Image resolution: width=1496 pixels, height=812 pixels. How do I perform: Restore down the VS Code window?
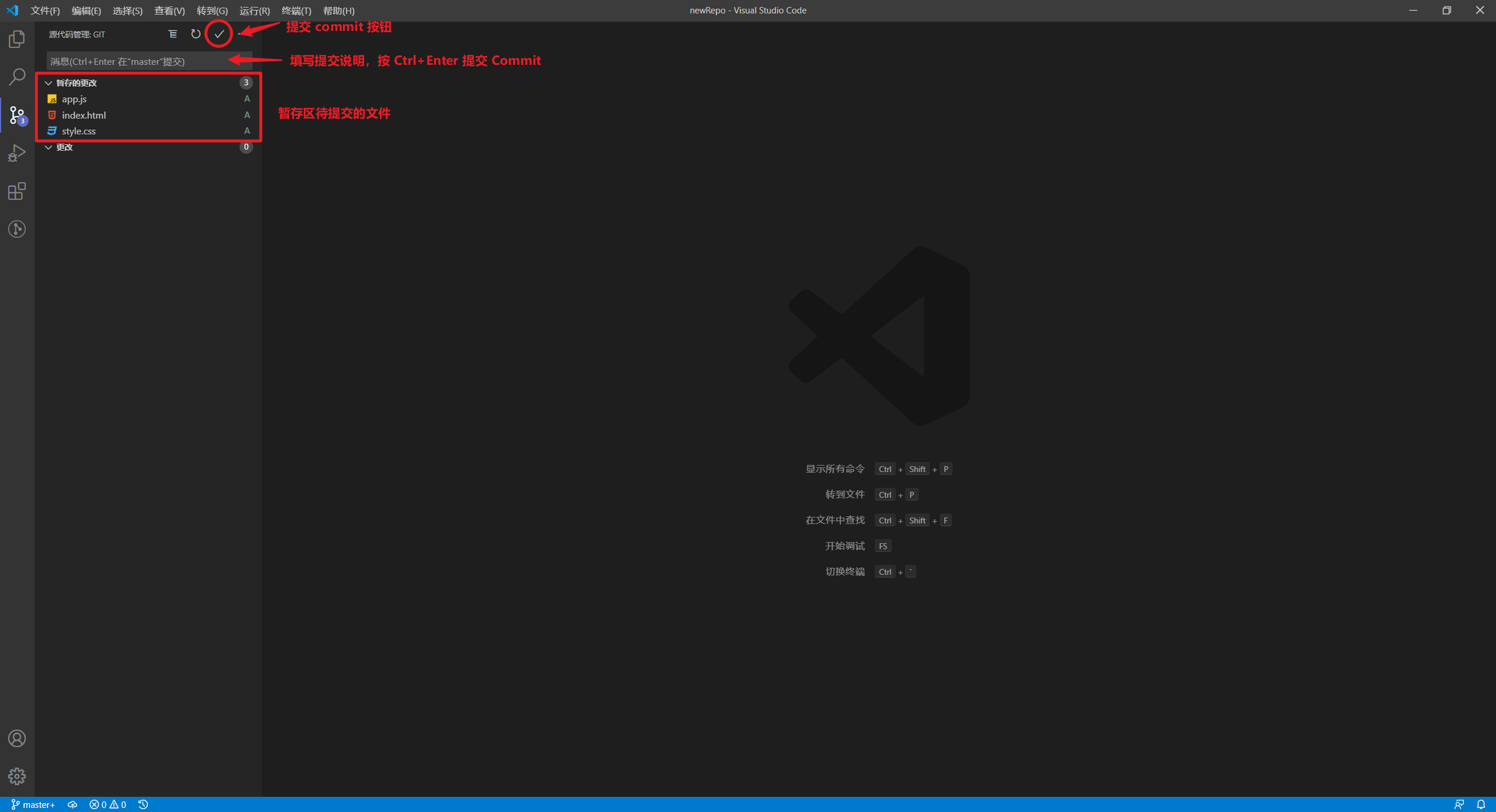(1447, 11)
